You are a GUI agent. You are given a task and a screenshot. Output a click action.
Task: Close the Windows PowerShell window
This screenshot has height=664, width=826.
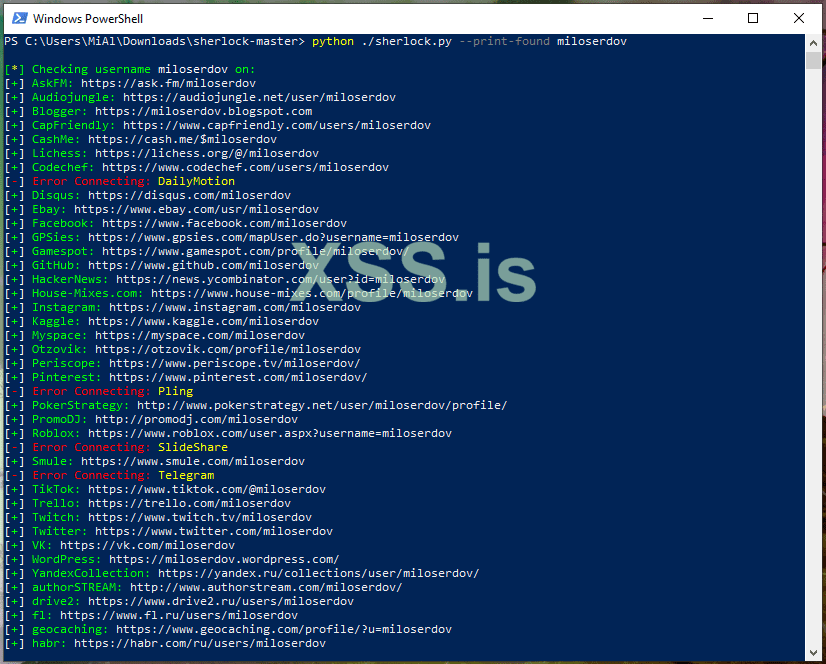tap(799, 18)
